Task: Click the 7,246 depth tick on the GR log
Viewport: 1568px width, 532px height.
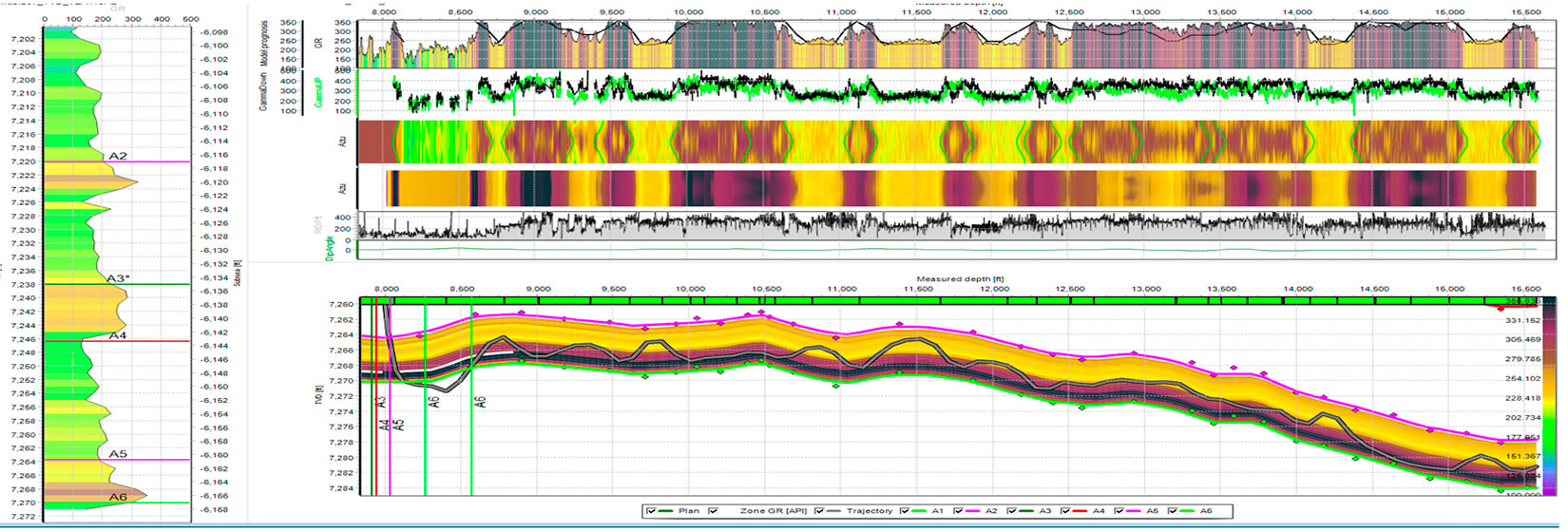Action: pyautogui.click(x=23, y=339)
